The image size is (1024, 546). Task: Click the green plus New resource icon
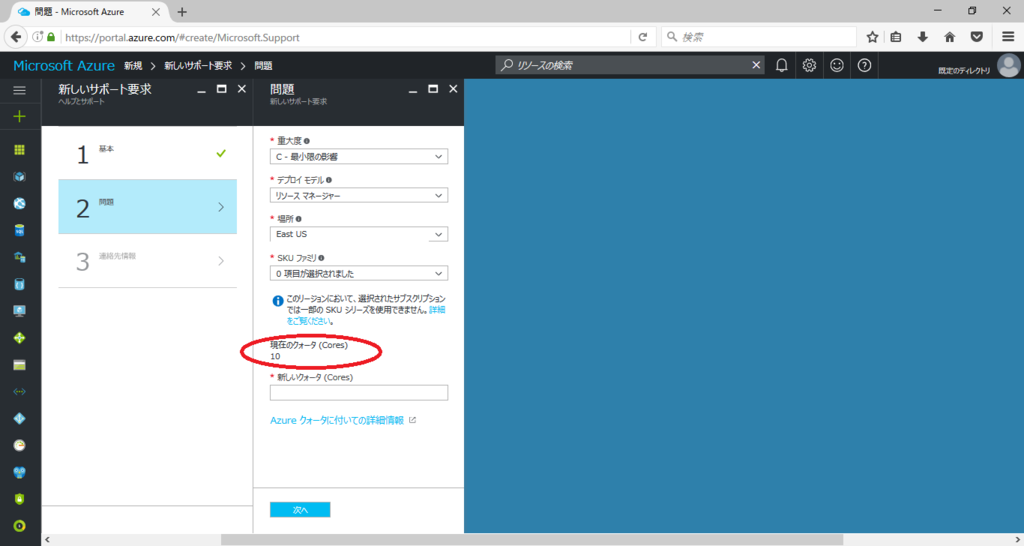[20, 116]
